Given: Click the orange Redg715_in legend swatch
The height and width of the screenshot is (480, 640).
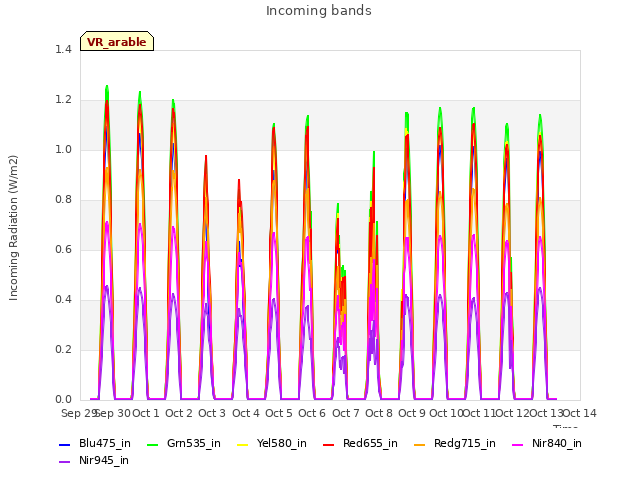Looking at the screenshot, I should point(420,444).
